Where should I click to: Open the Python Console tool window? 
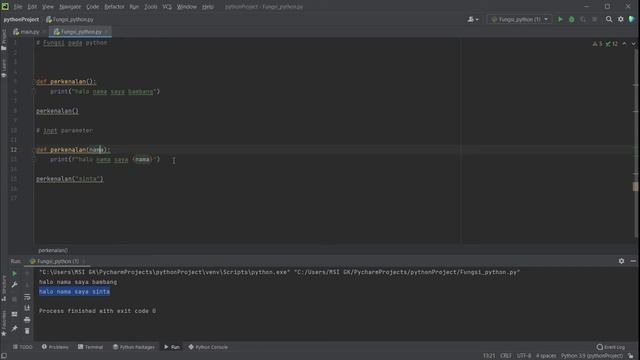208,347
